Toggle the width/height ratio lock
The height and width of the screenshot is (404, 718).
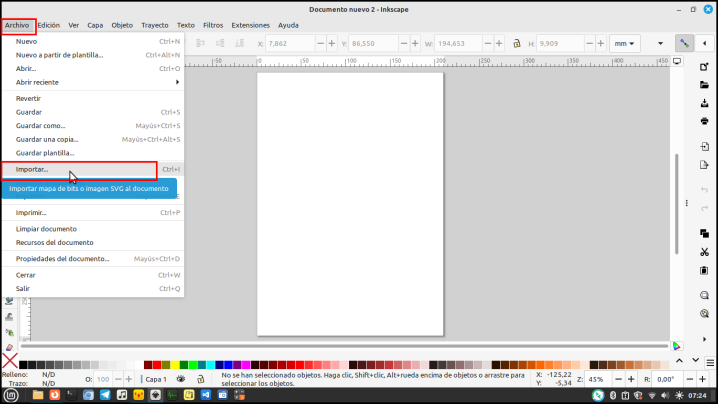[517, 44]
